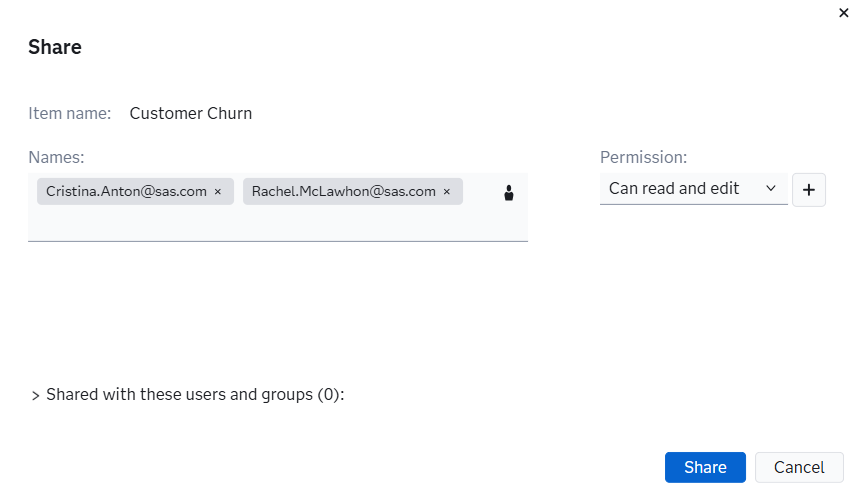Open the Permission dropdown

tap(693, 188)
